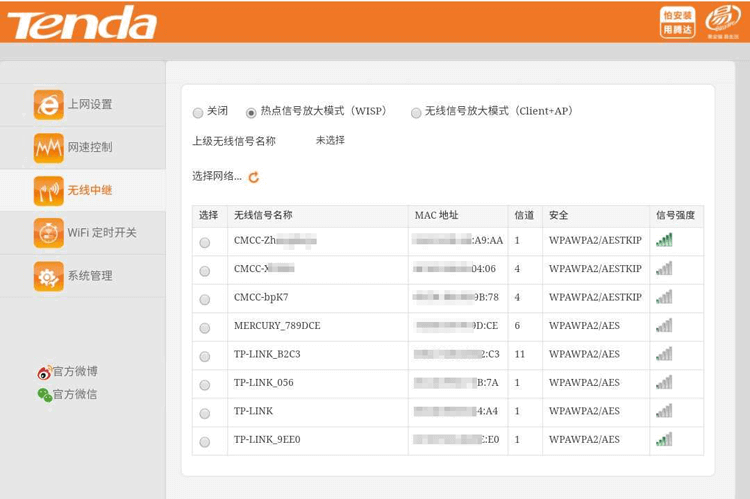Click the Tenda logo in header
The height and width of the screenshot is (499, 750).
(82, 23)
